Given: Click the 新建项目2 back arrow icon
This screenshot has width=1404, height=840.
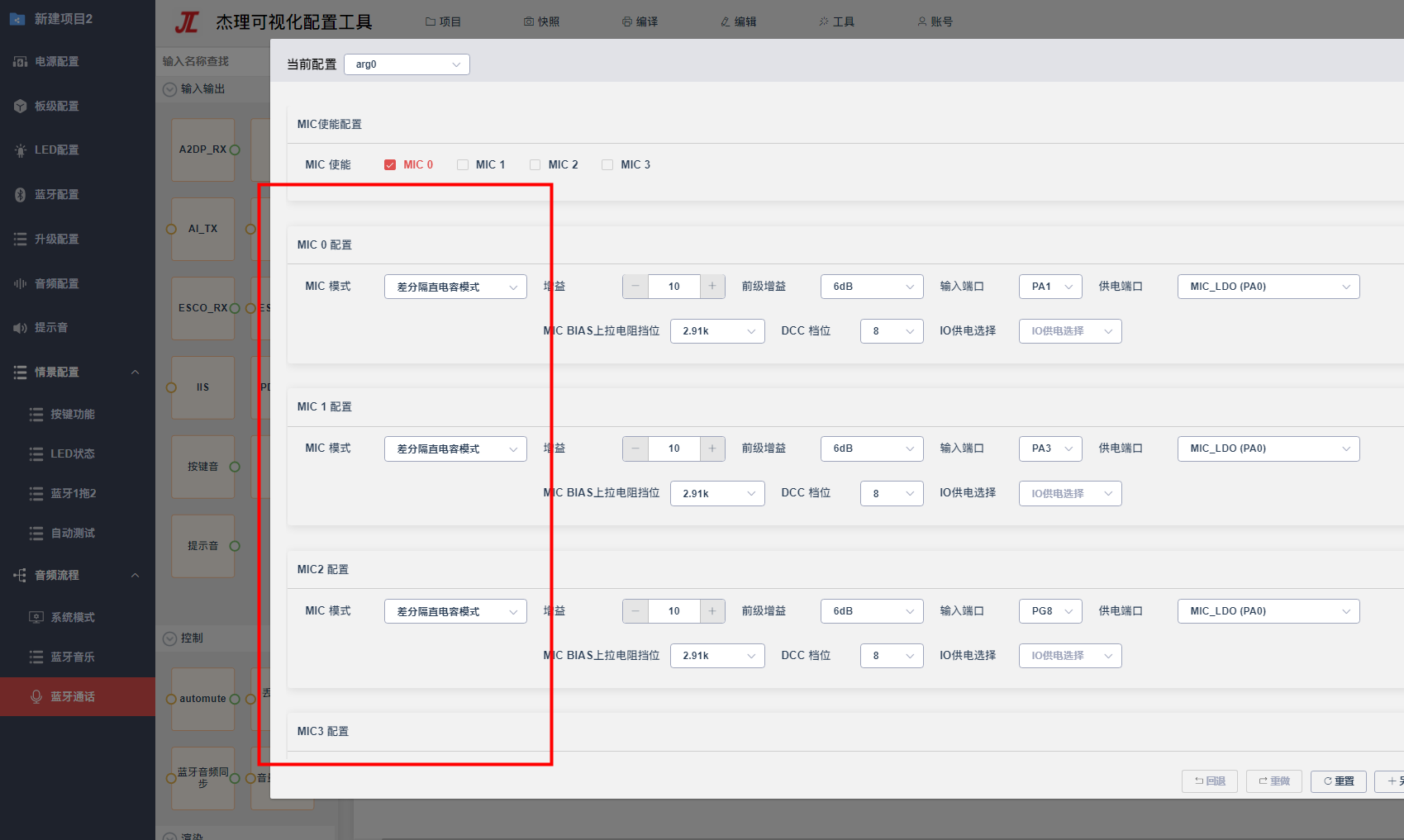Looking at the screenshot, I should click(17, 19).
